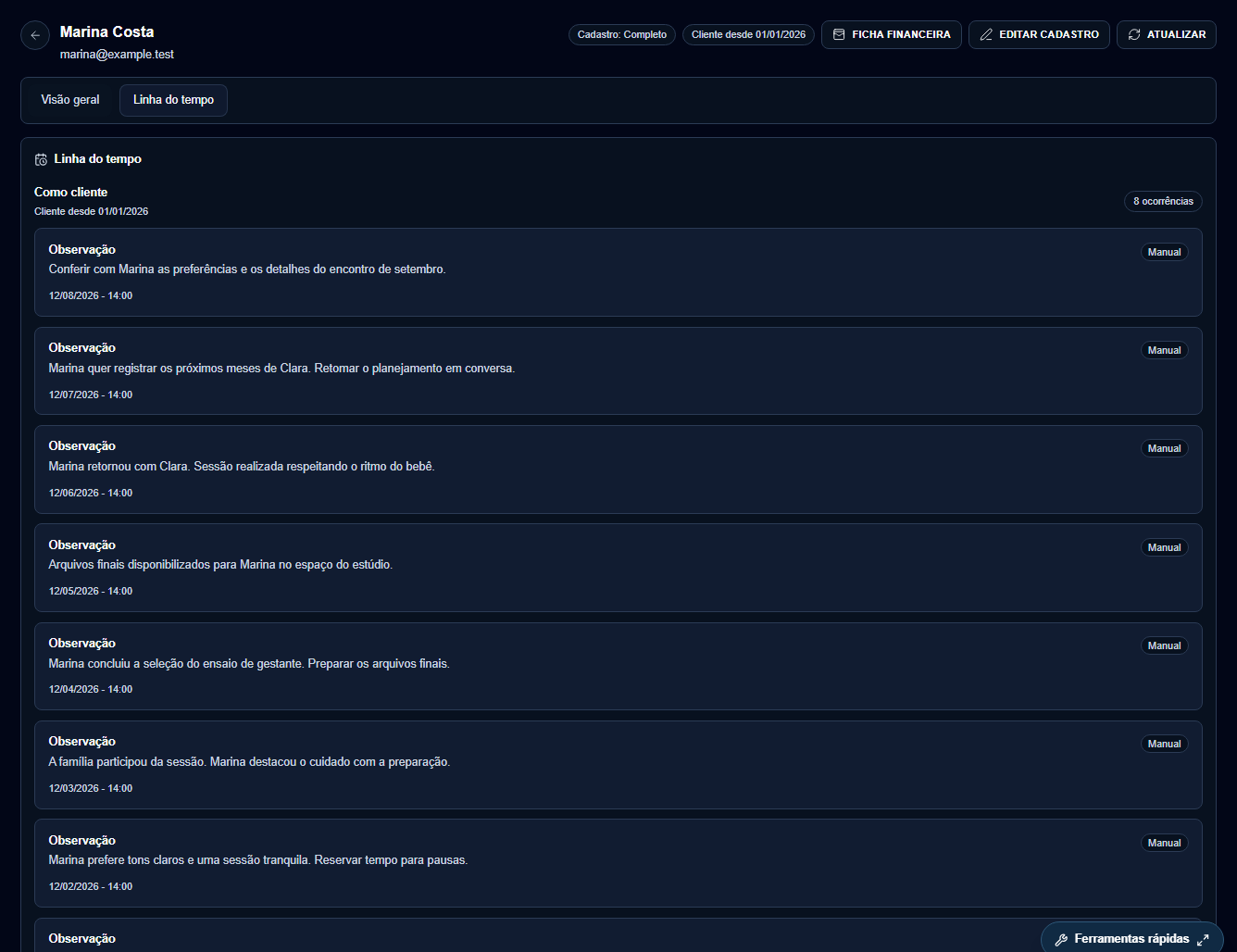Click the timestamp 12/08/2026 - 14:00
1237x952 pixels.
pos(91,295)
